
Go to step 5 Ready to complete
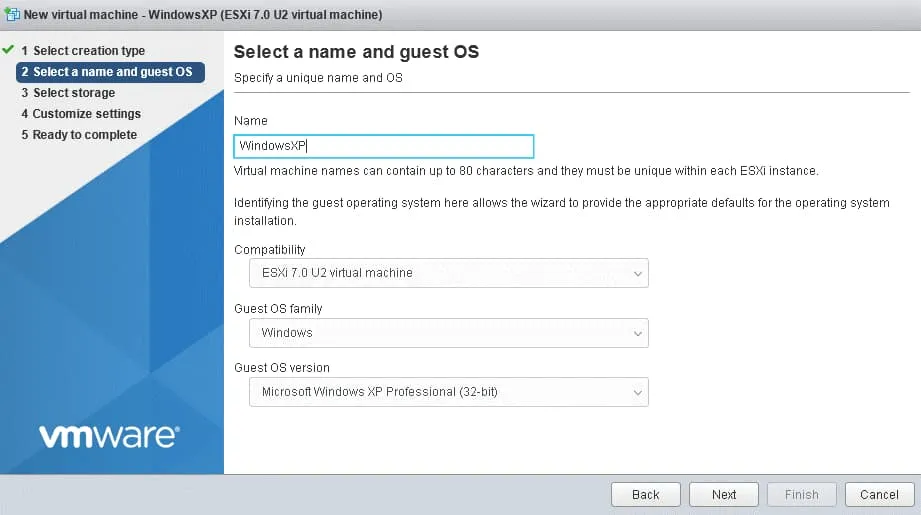(x=84, y=135)
